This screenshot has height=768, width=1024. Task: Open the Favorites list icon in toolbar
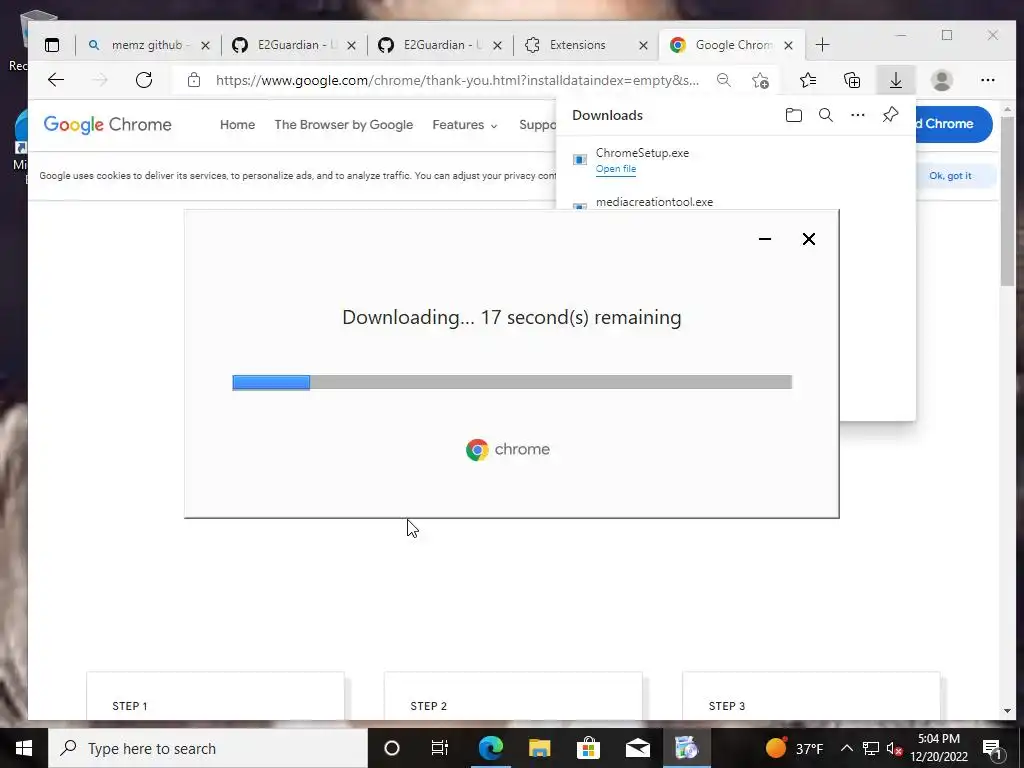(x=808, y=80)
